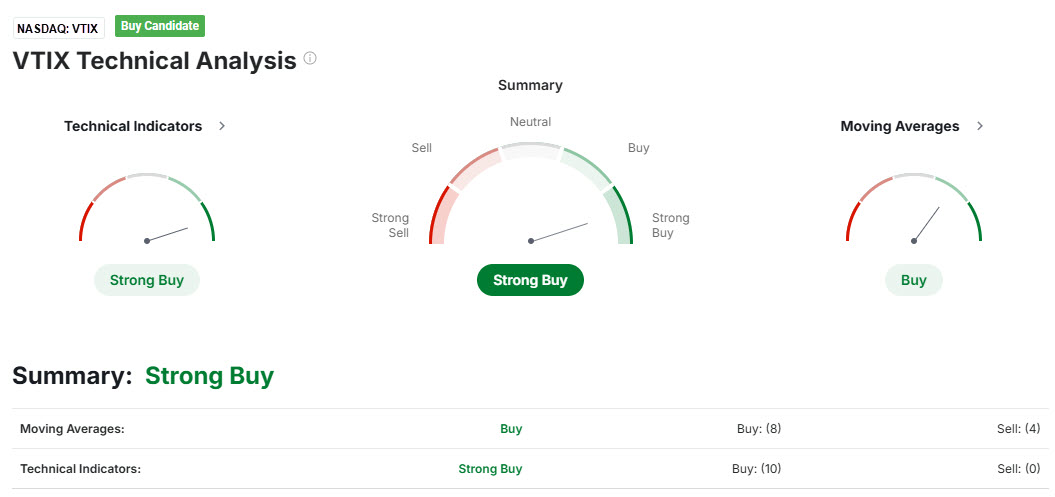Click the large center Summary gauge needle
This screenshot has height=497, width=1055.
click(560, 232)
